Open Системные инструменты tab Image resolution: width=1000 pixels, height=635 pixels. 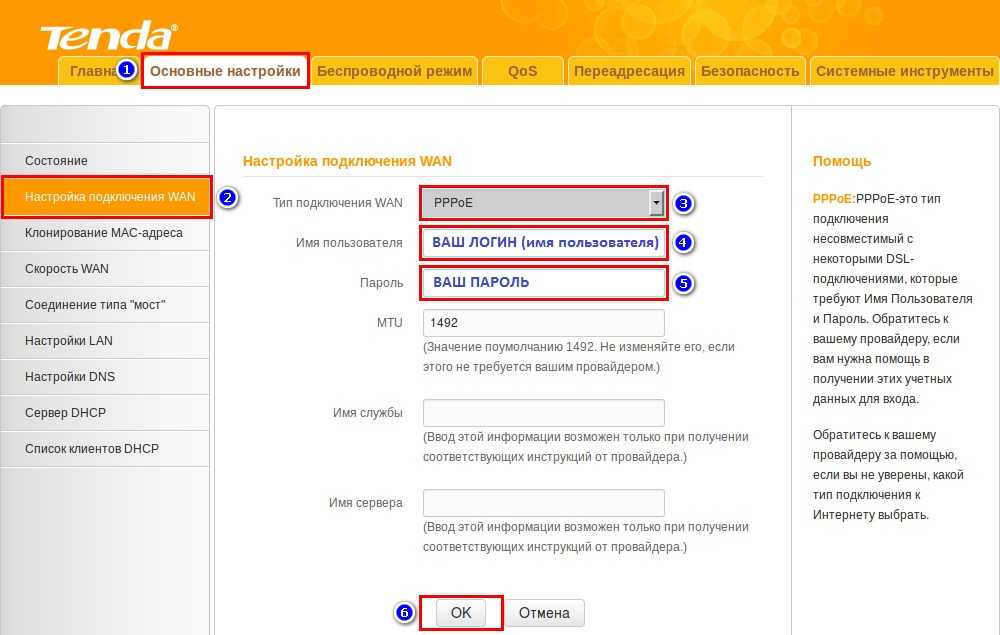(904, 71)
